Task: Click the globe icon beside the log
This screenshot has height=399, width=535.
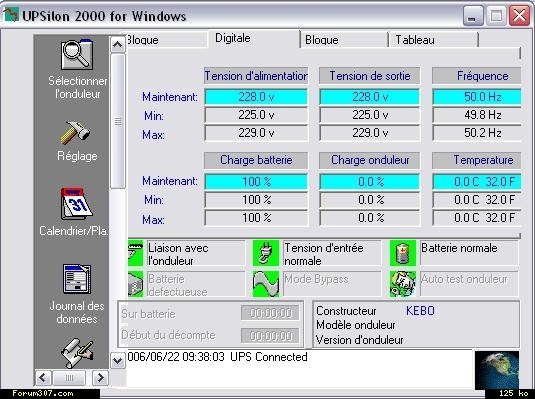Action: coord(497,370)
